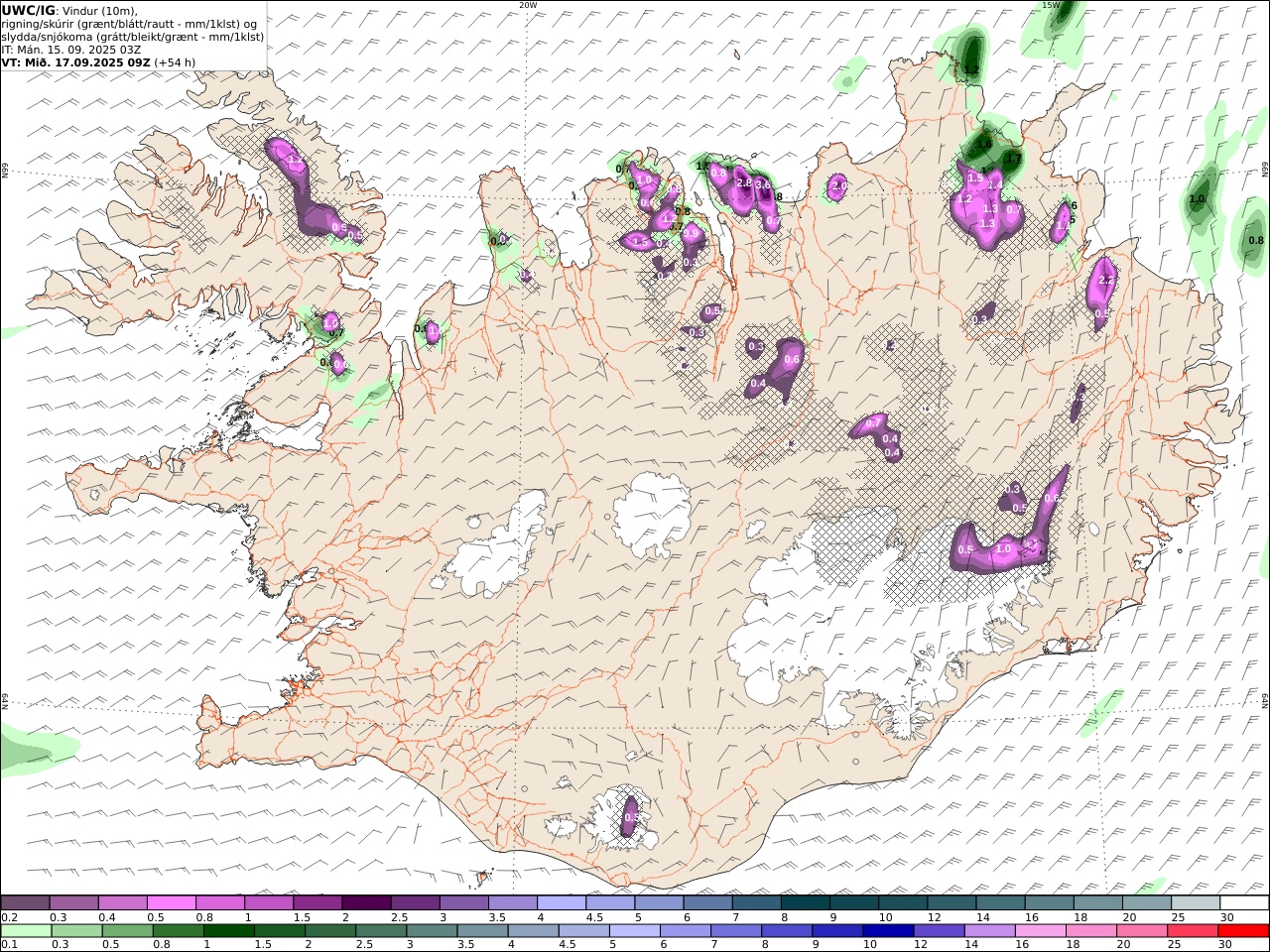Pick the deep blue bottom-row swatch between 10 and 12

click(x=888, y=930)
